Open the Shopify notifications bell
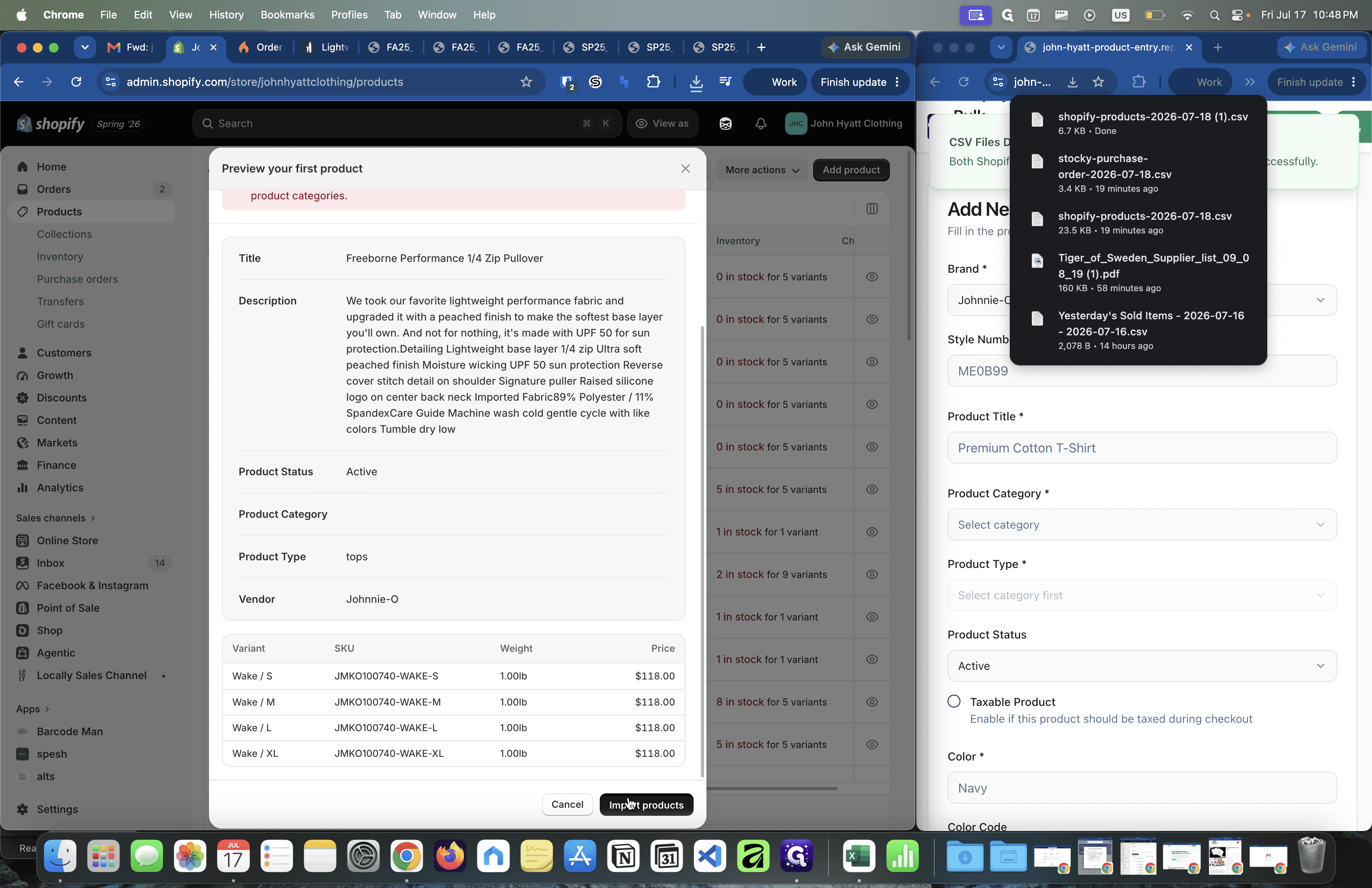 click(x=760, y=123)
